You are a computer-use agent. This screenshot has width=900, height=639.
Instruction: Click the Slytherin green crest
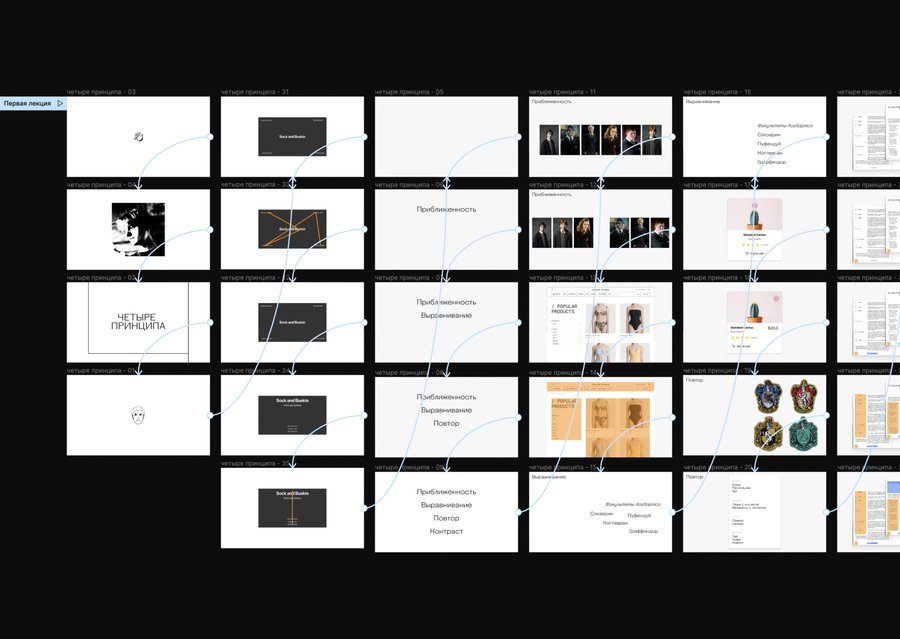click(803, 433)
